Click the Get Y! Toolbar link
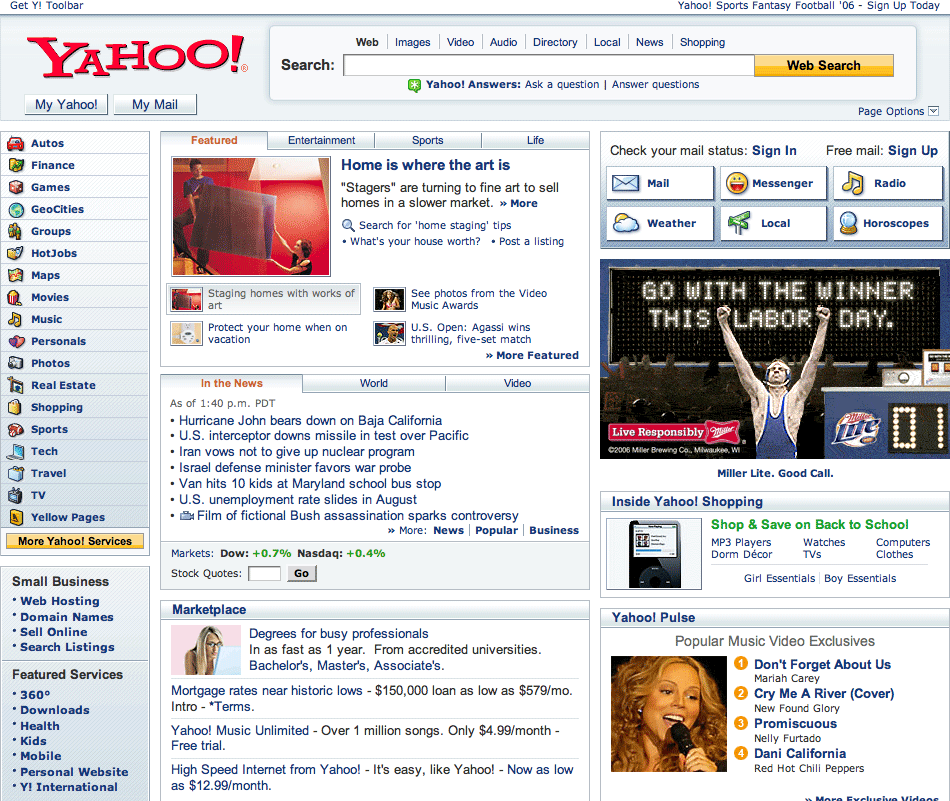Image resolution: width=950 pixels, height=801 pixels. pyautogui.click(x=47, y=5)
